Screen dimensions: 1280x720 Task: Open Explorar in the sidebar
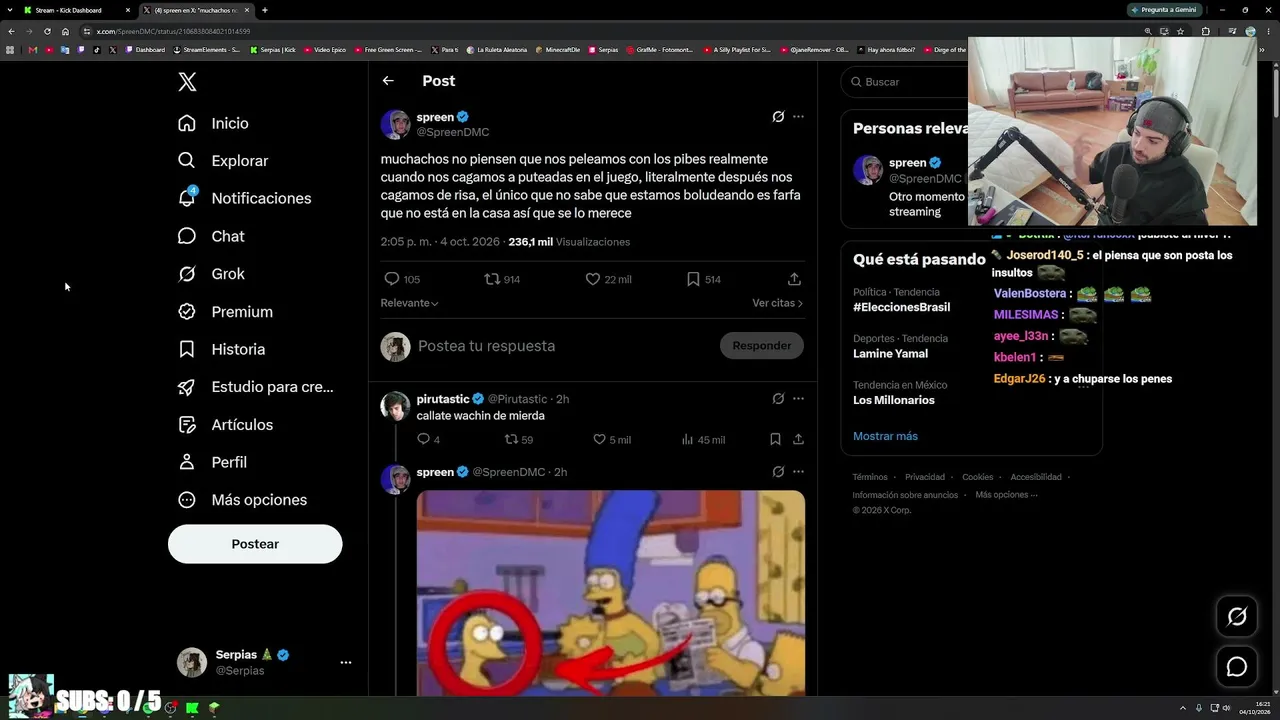[x=223, y=161]
